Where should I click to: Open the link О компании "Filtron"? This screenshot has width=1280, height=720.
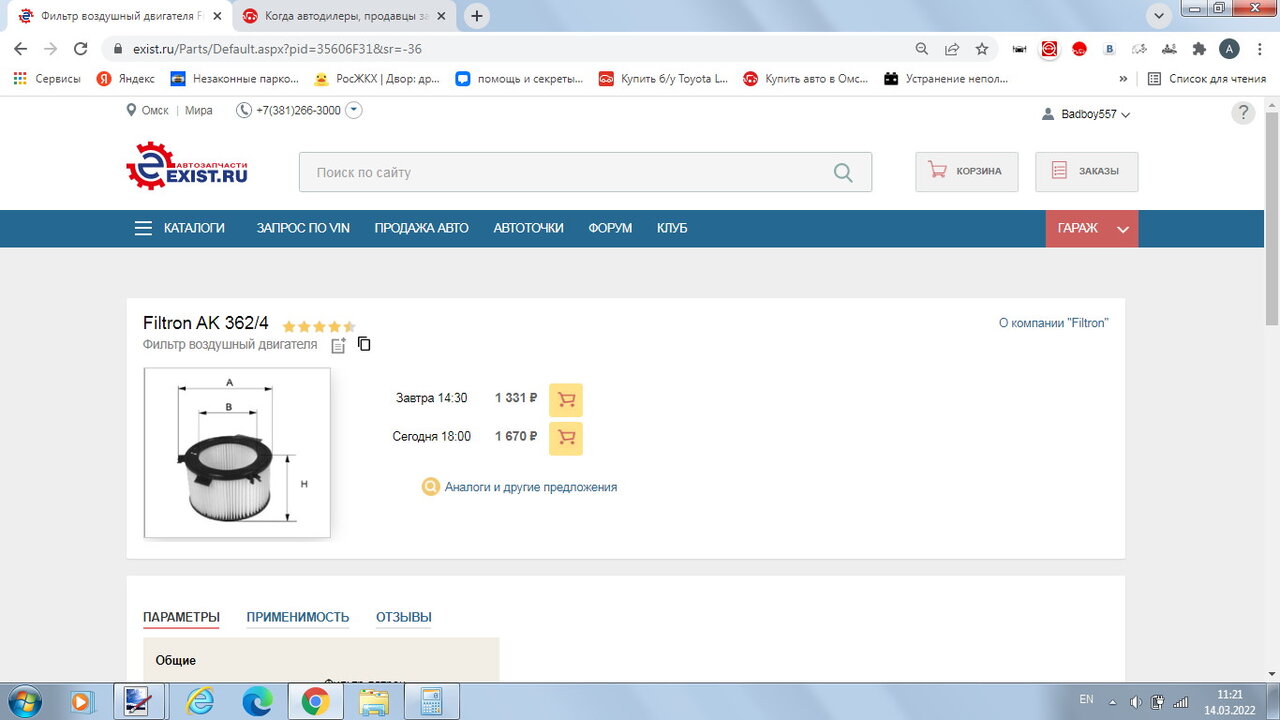(1053, 323)
